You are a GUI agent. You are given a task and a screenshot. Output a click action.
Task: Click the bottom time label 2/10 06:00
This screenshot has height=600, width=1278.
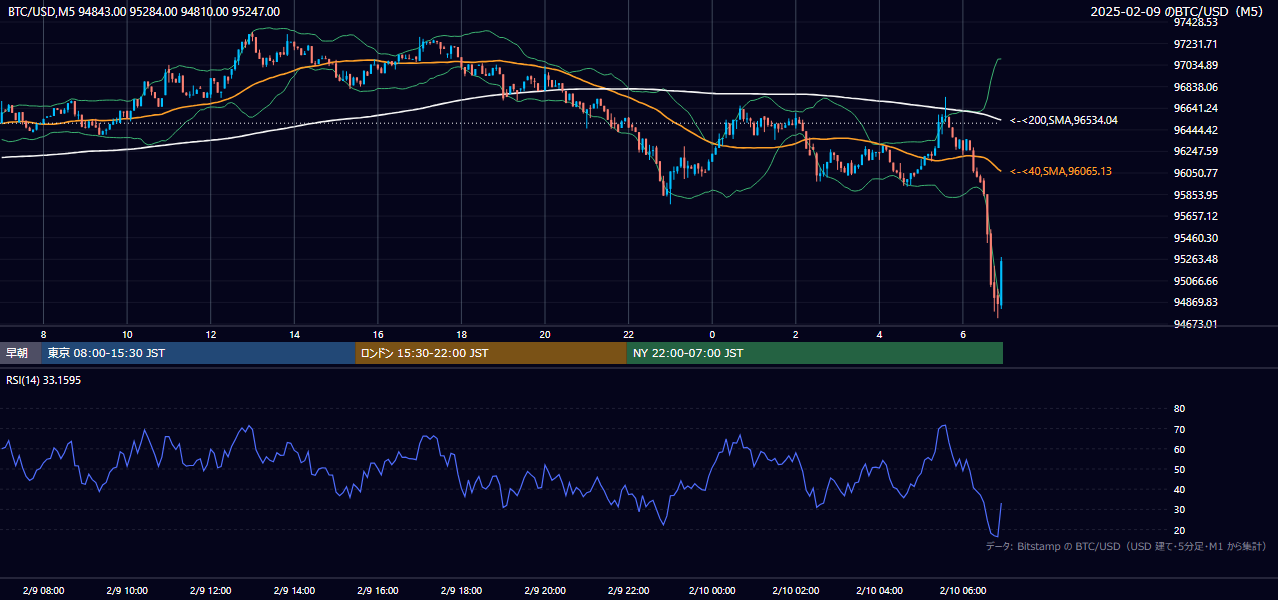point(963,590)
